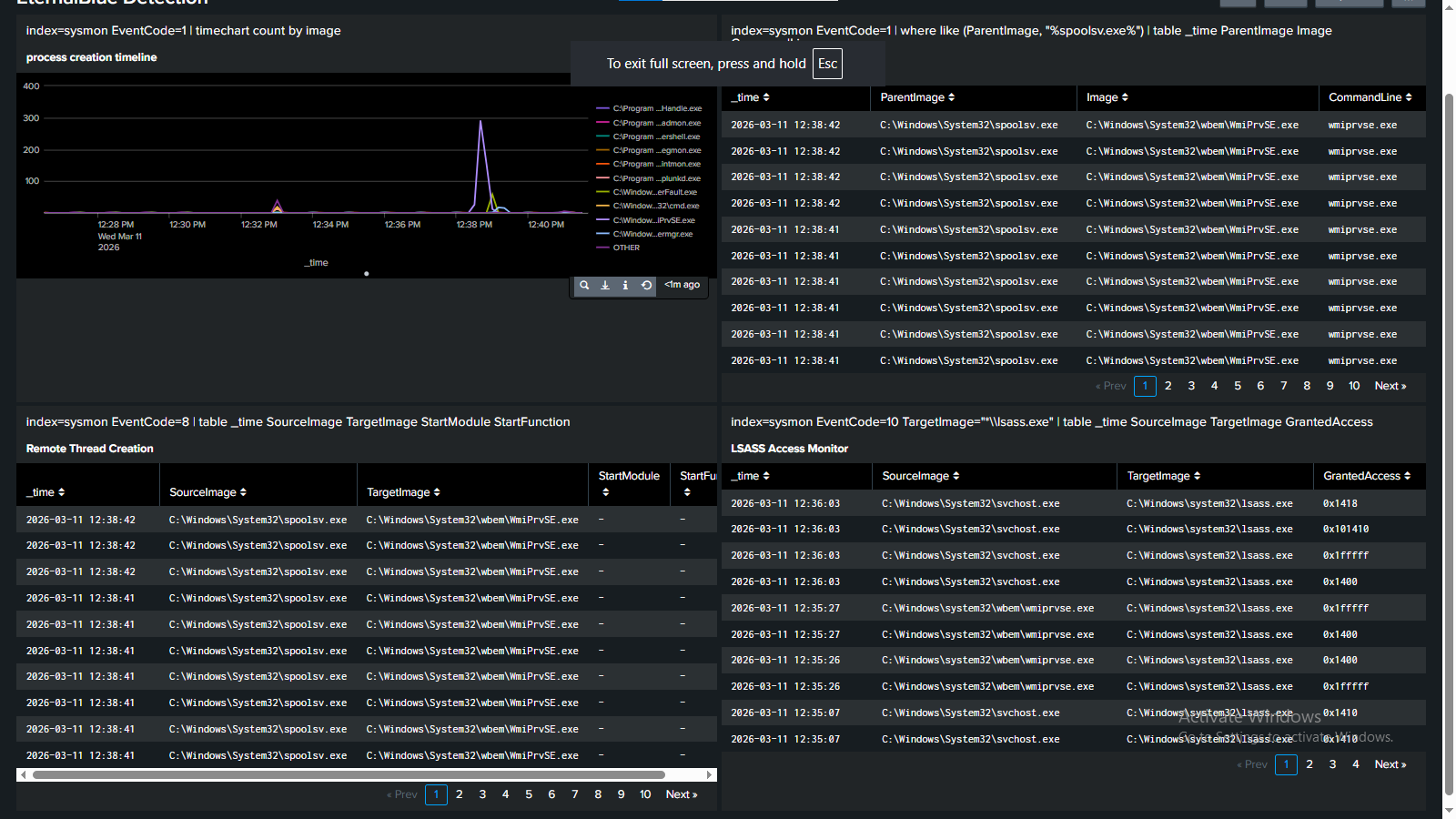The height and width of the screenshot is (819, 1456).
Task: Open the "<1m ago" refresh time dropdown
Action: [682, 285]
